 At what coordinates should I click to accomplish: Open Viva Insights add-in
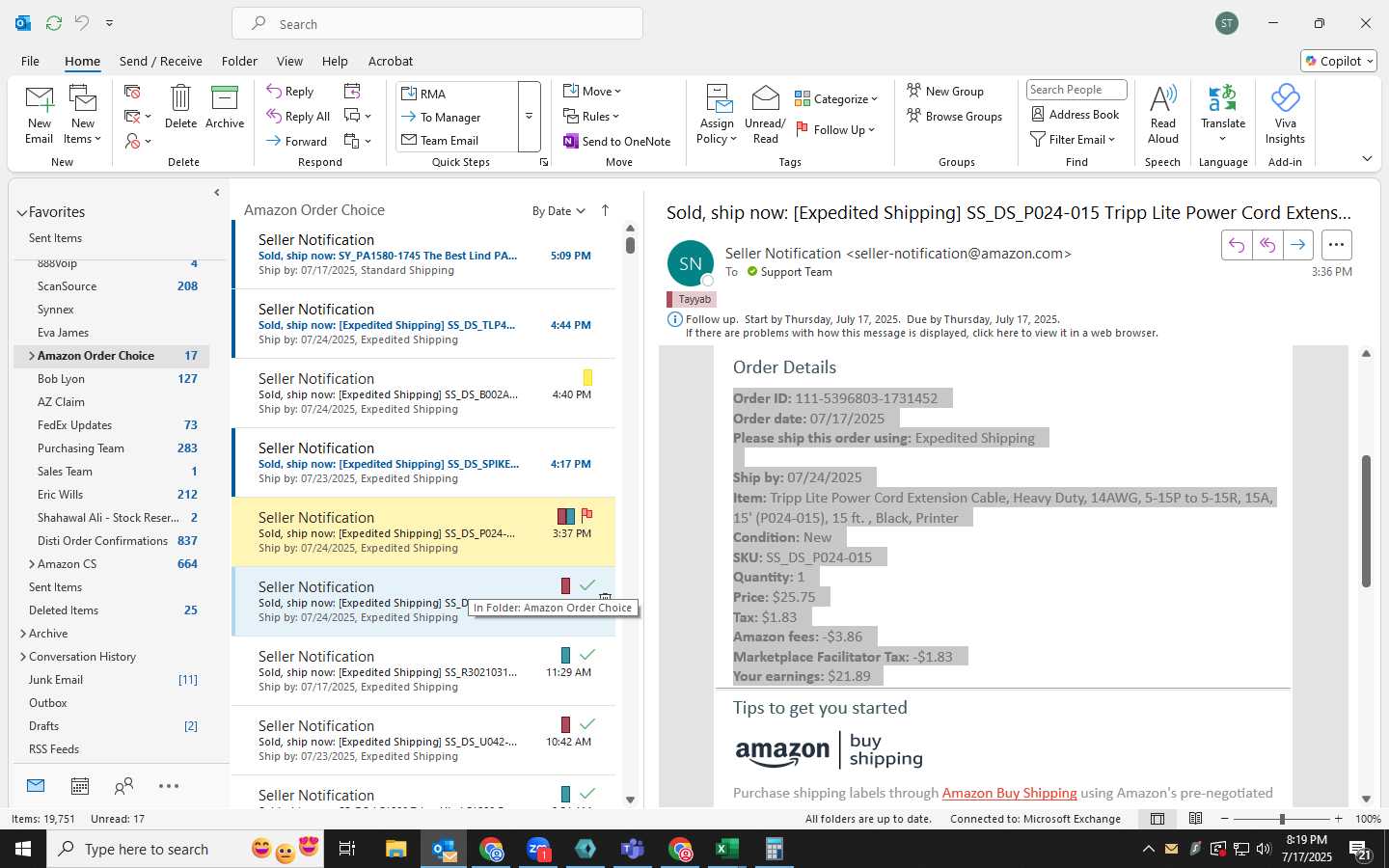pos(1285,115)
